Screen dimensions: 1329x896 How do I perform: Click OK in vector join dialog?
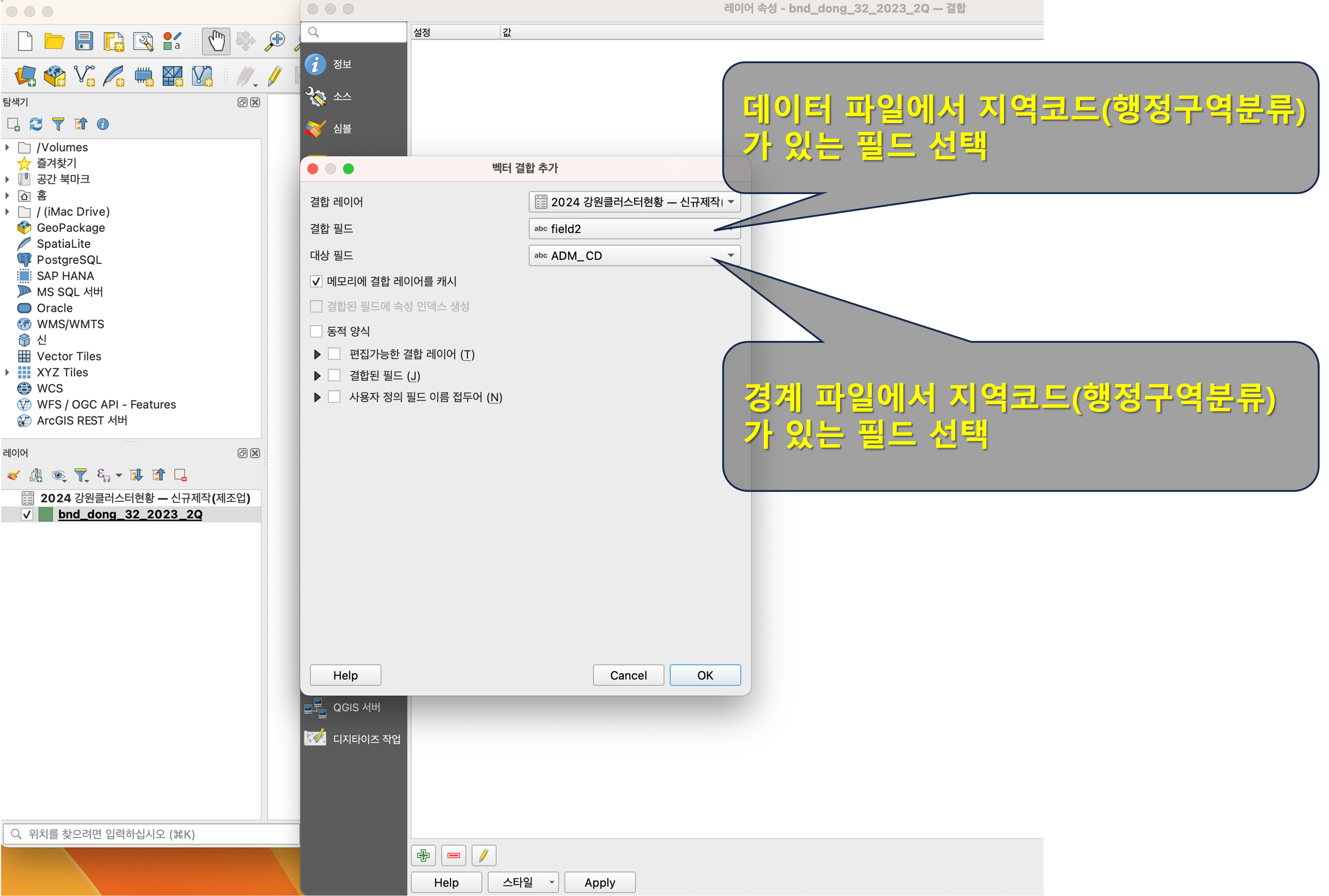tap(704, 676)
